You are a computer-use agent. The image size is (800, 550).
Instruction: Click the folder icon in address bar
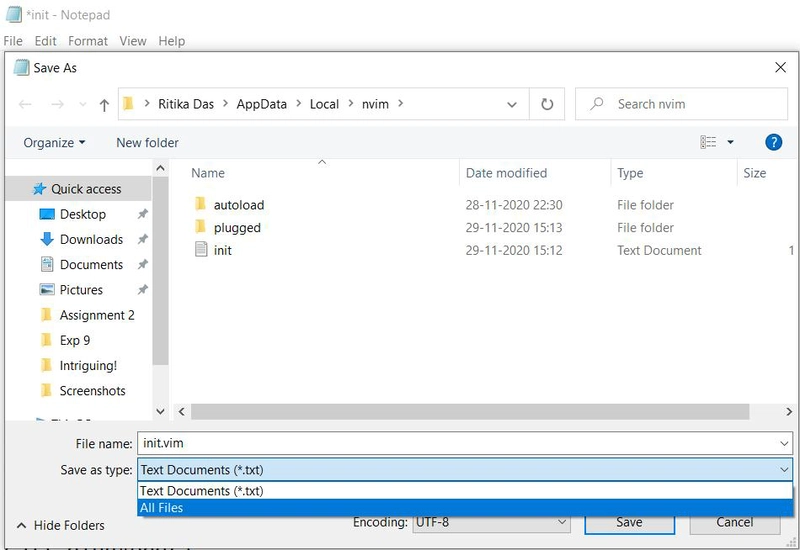(128, 104)
